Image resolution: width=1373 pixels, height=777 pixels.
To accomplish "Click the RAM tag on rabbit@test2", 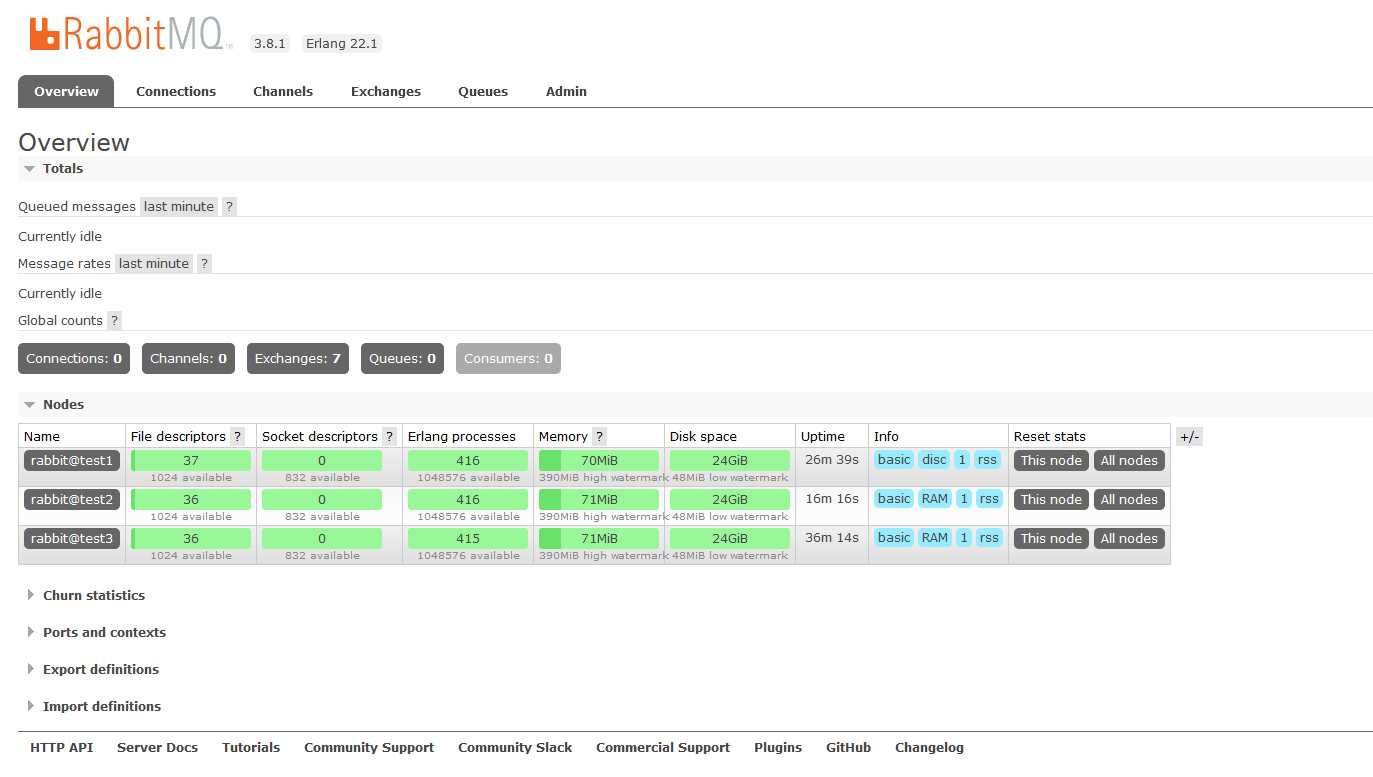I will (935, 499).
